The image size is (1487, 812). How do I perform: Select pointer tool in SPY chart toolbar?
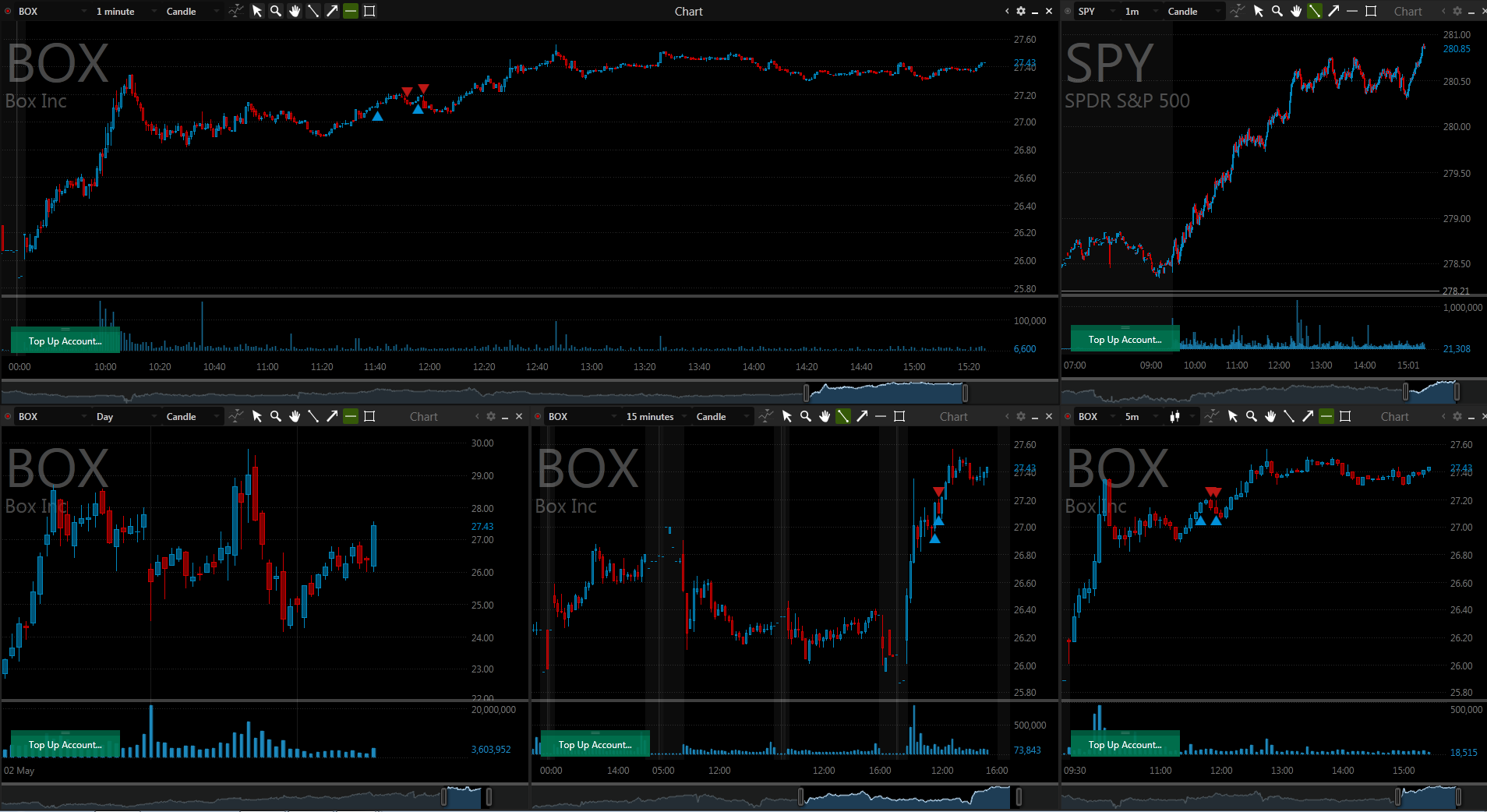(1259, 11)
